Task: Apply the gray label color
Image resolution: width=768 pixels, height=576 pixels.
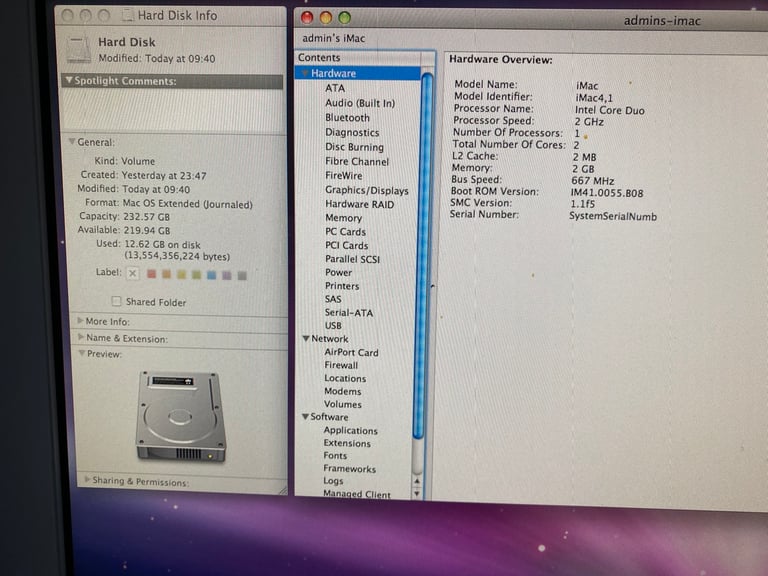Action: click(242, 276)
